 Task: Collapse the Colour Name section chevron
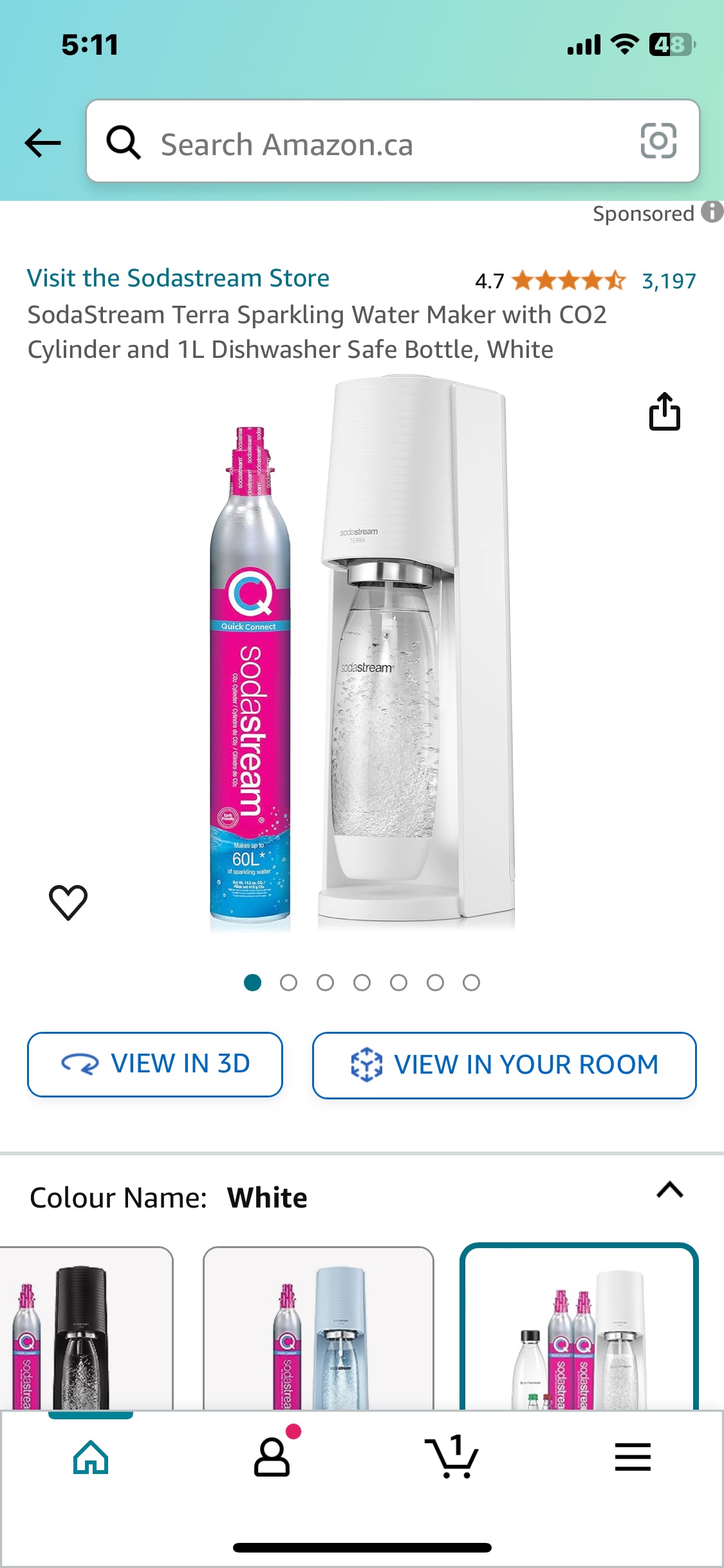click(669, 1190)
